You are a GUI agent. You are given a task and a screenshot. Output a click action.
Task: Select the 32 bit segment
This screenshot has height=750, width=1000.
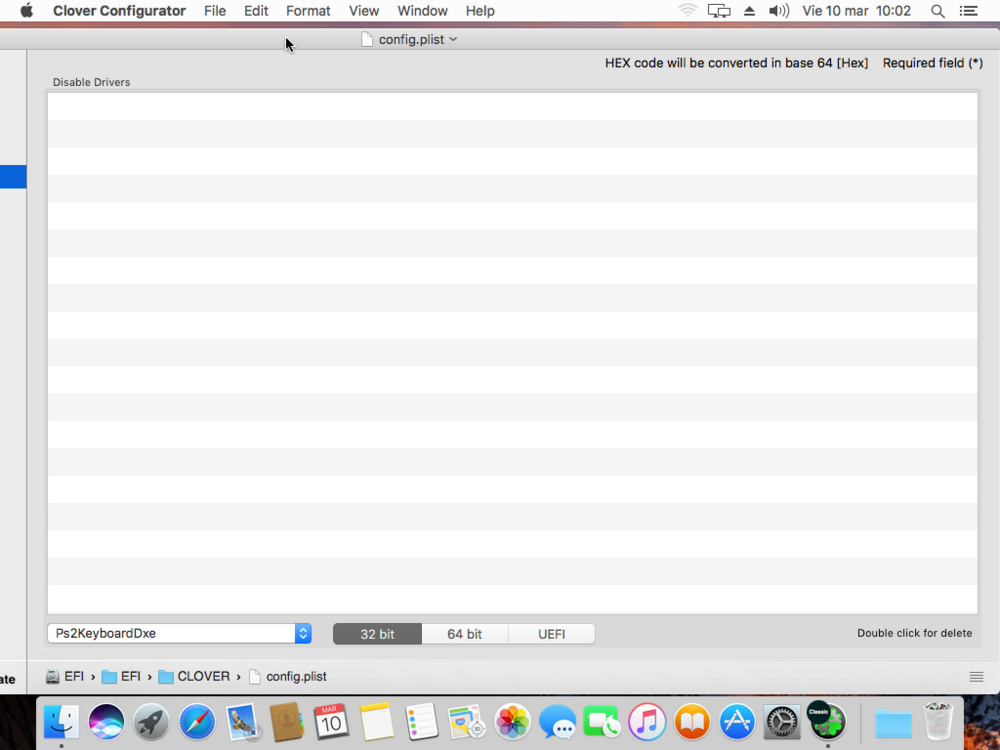point(377,634)
